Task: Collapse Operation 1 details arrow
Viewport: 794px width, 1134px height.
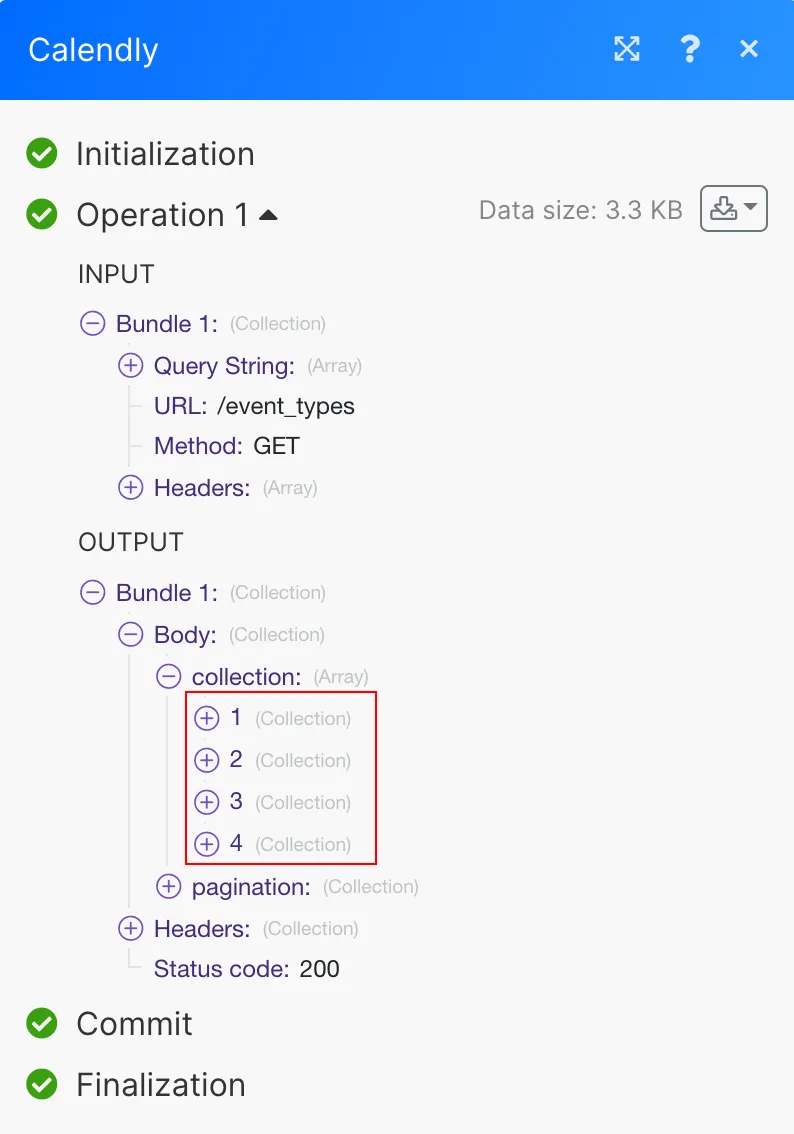Action: pos(268,215)
